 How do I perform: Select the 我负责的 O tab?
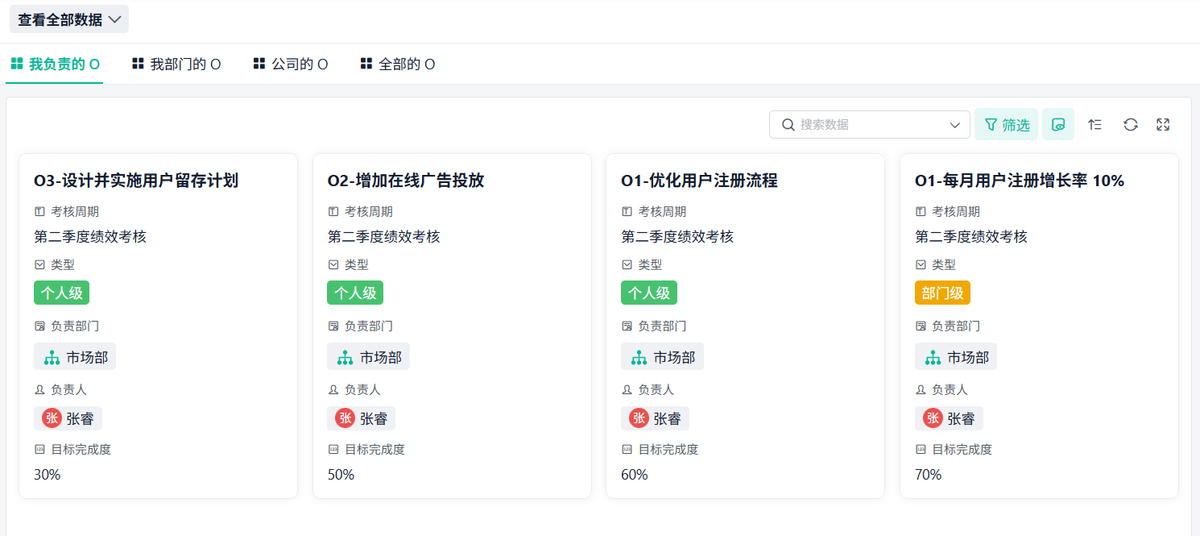(x=55, y=64)
